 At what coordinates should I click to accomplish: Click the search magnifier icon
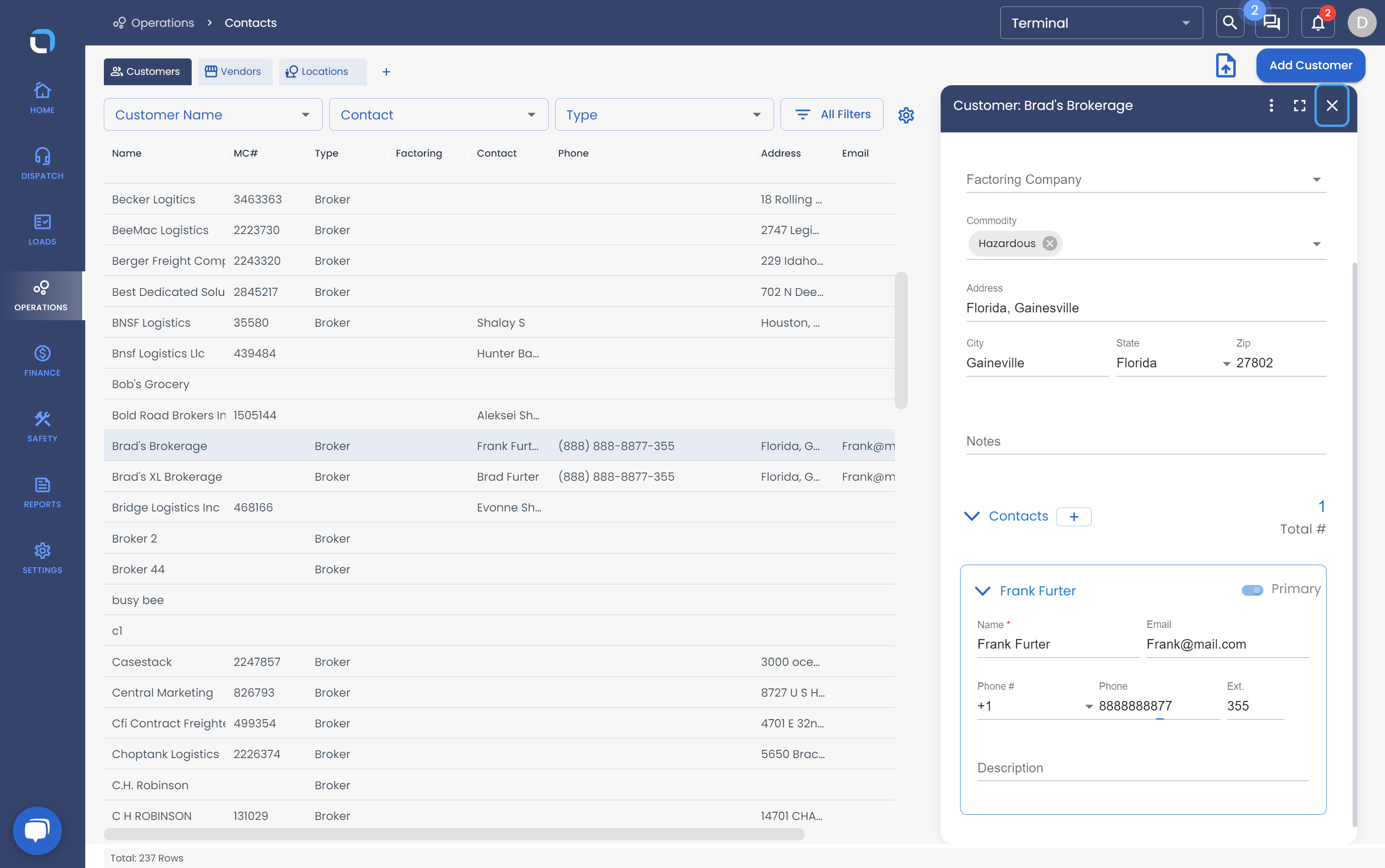click(x=1230, y=23)
